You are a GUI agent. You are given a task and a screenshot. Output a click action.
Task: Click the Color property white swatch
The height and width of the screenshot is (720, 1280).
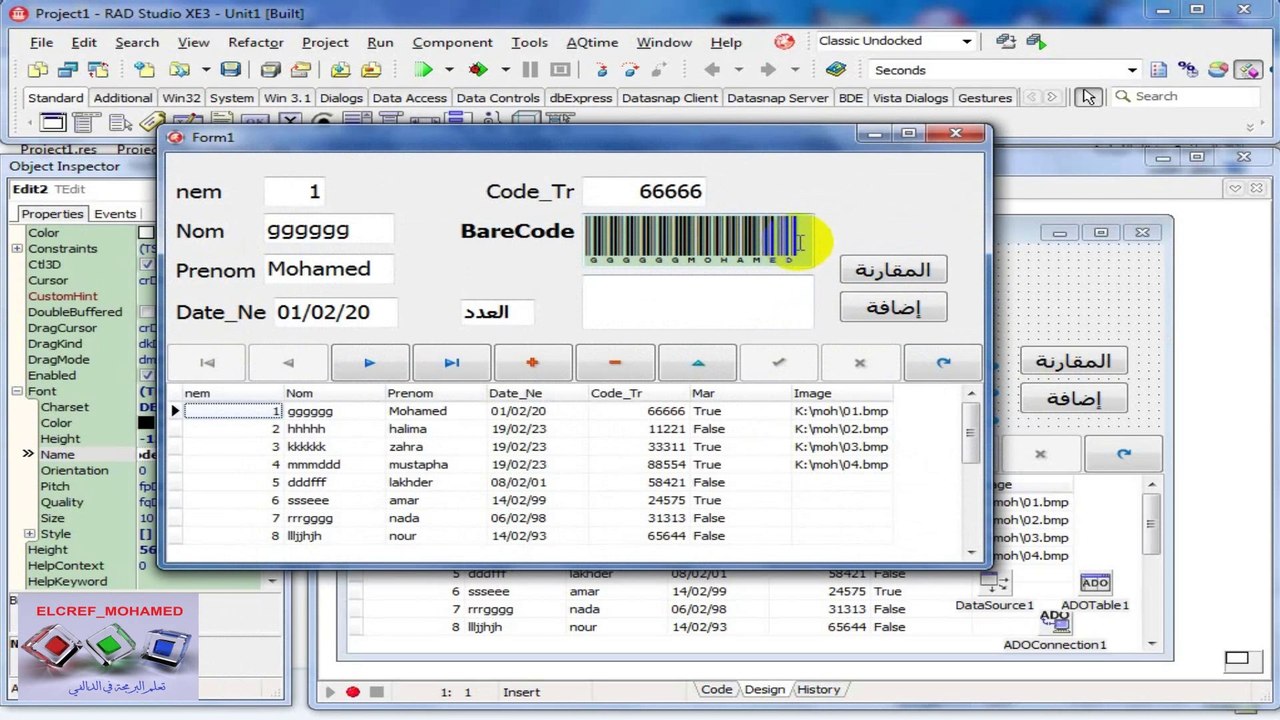coord(146,233)
